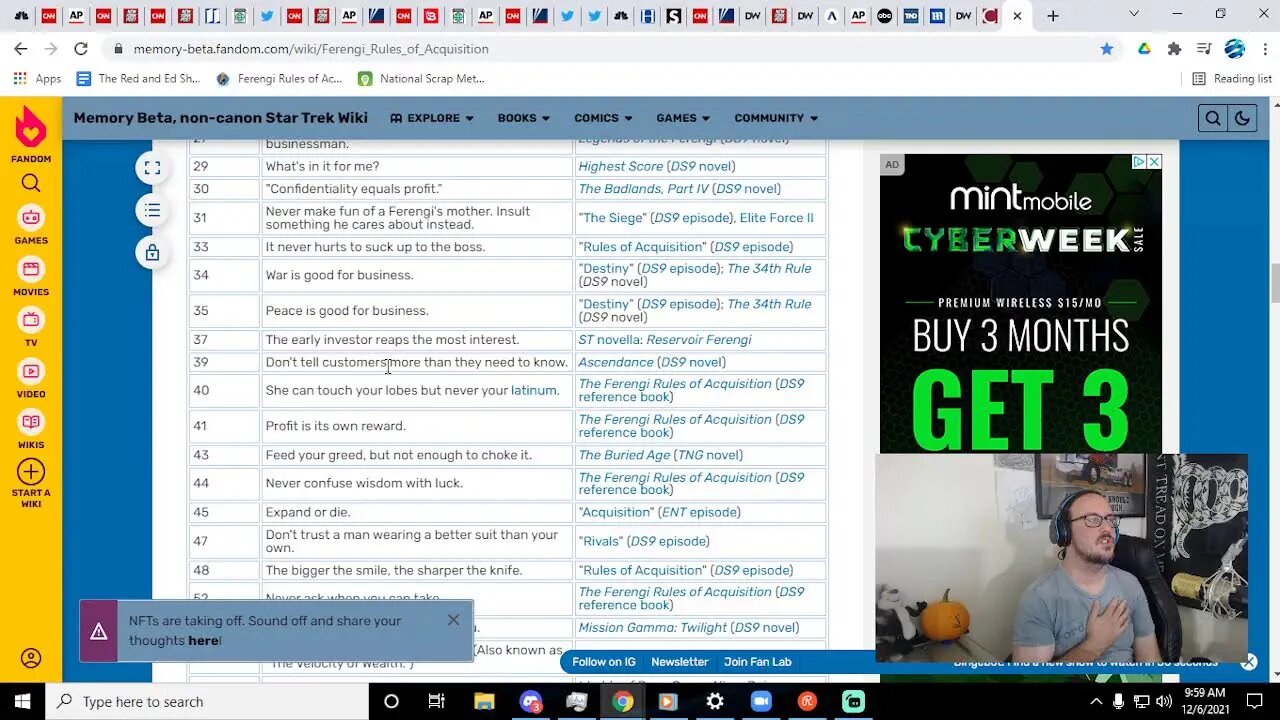Expand the GAMES menu
Screen dimensions: 1280x720
683,118
